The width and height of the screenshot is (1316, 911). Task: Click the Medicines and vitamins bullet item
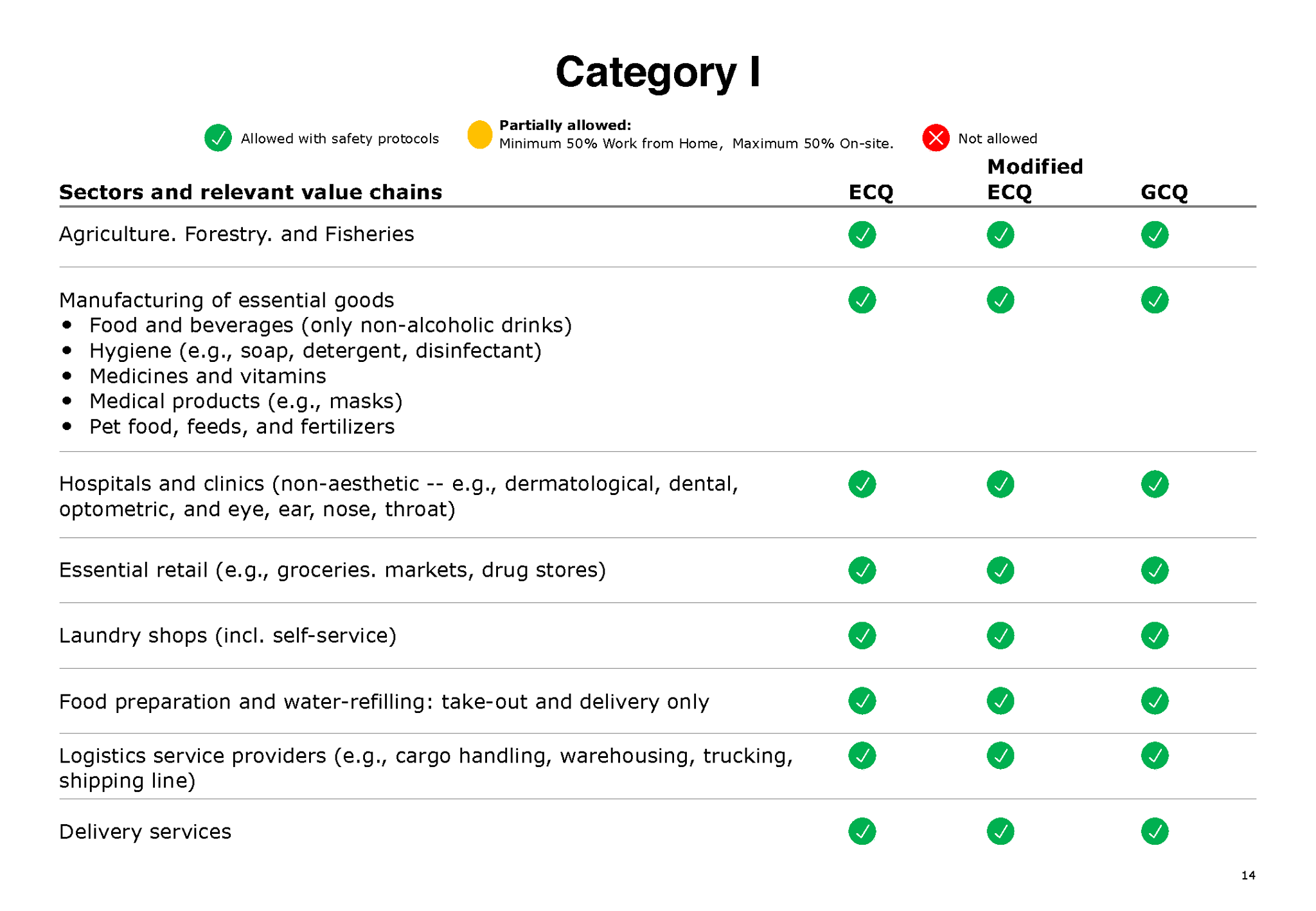208,376
